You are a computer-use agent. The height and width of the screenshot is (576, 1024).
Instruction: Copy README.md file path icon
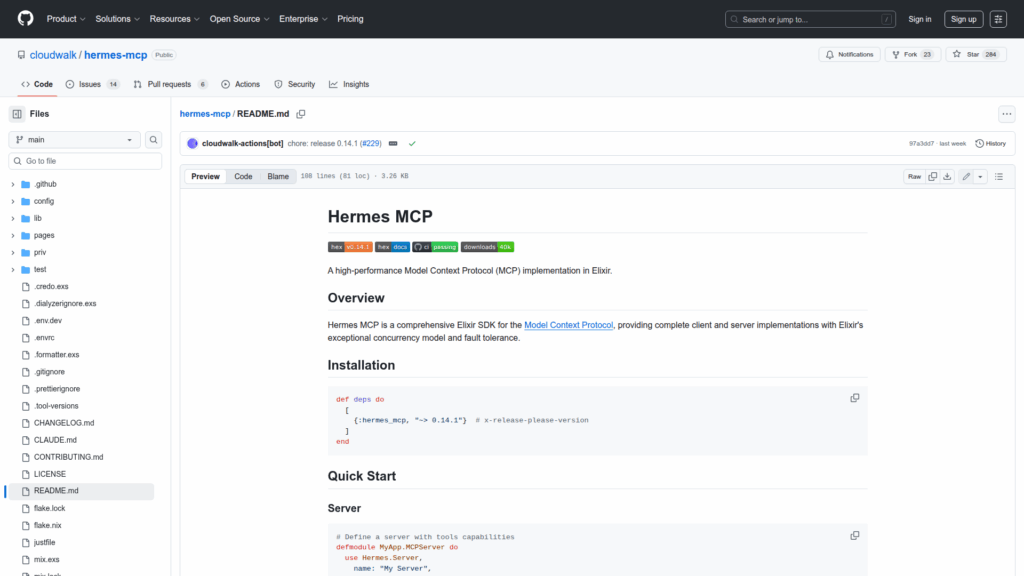tap(300, 114)
